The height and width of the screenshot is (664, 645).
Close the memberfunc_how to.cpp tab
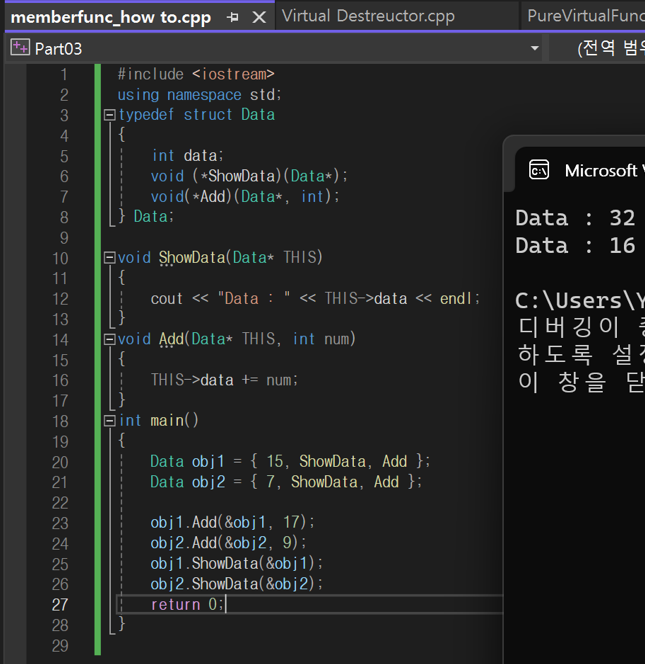[x=259, y=17]
